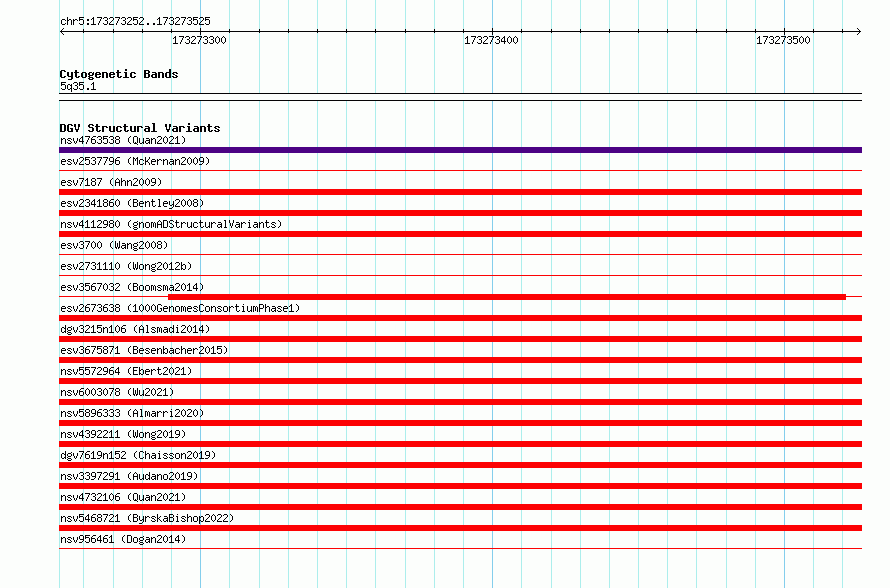
Task: Open the esv7187 (Ahn2009) variant label
Action: pyautogui.click(x=111, y=182)
